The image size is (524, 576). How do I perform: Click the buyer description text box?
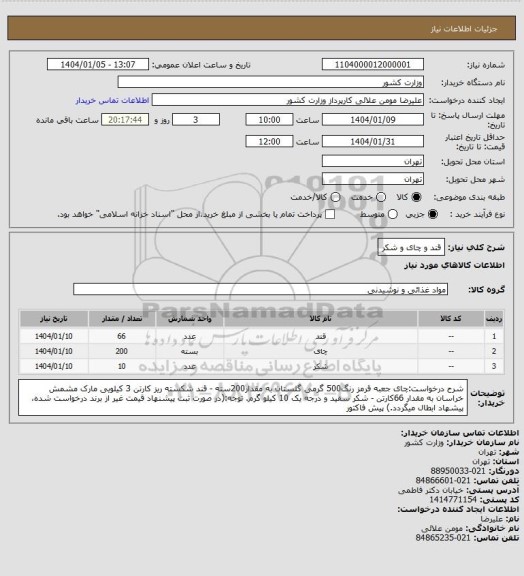tap(243, 398)
